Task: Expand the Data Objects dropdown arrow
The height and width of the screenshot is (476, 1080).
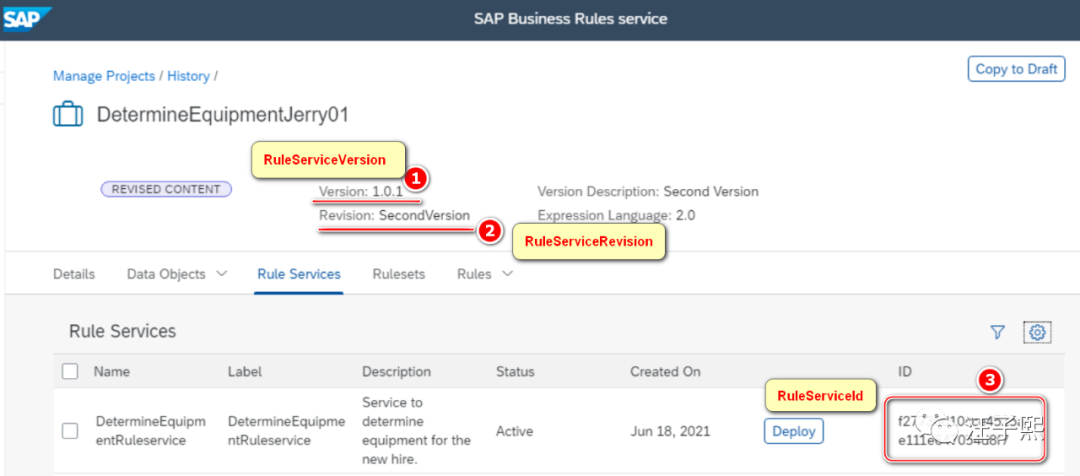Action: pyautogui.click(x=221, y=274)
